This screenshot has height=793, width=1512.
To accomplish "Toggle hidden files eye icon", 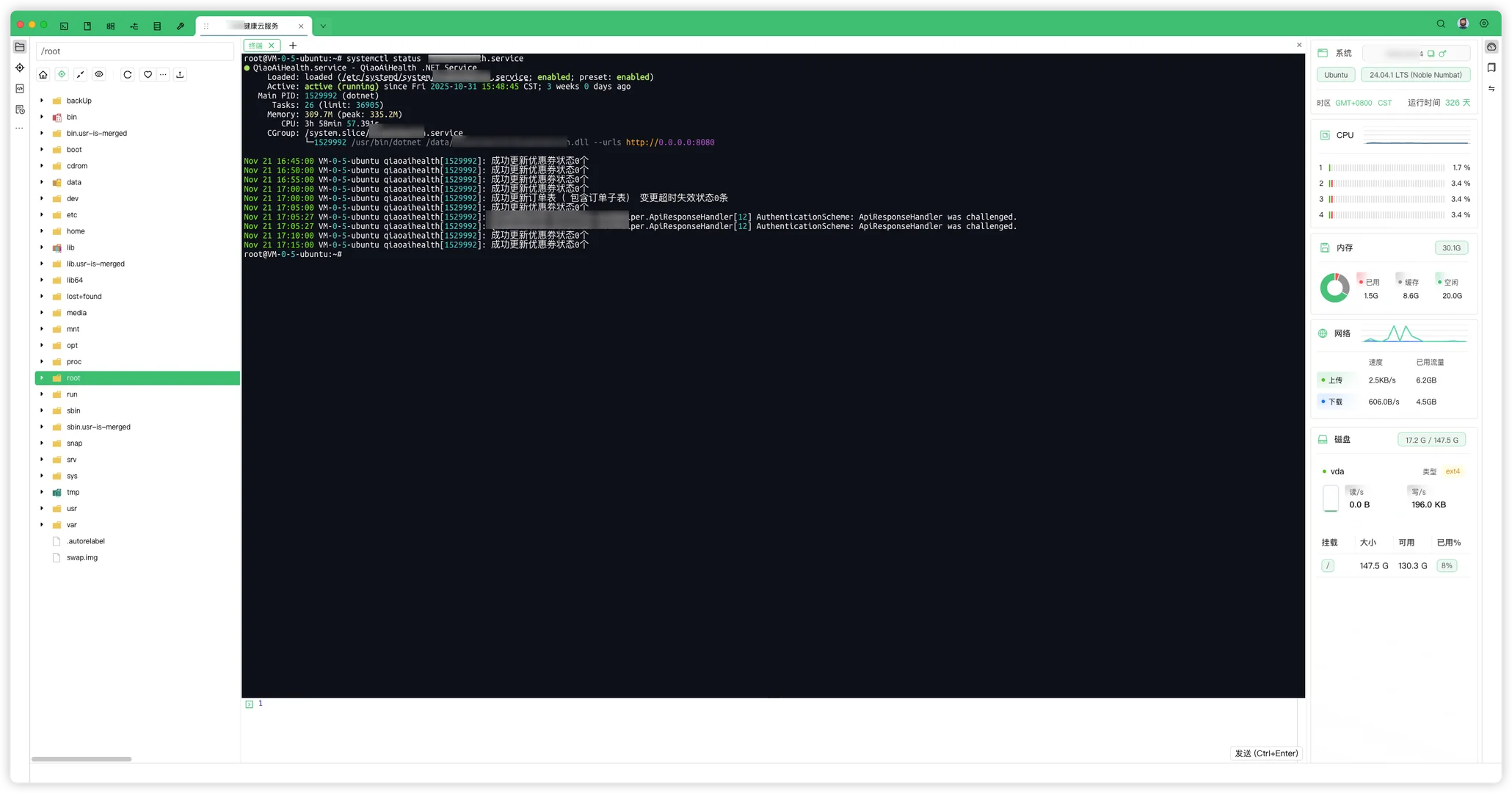I will pos(99,74).
